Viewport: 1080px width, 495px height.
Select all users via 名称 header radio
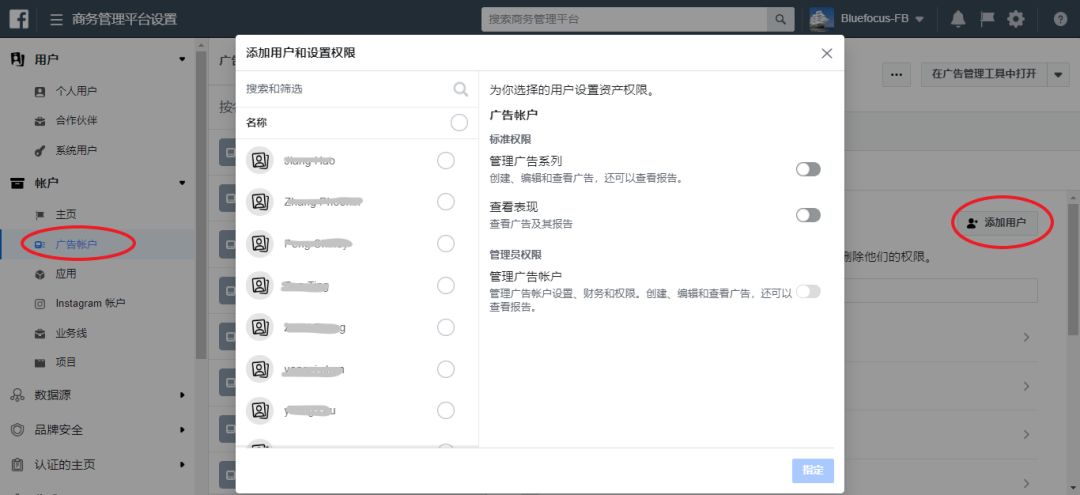point(459,123)
